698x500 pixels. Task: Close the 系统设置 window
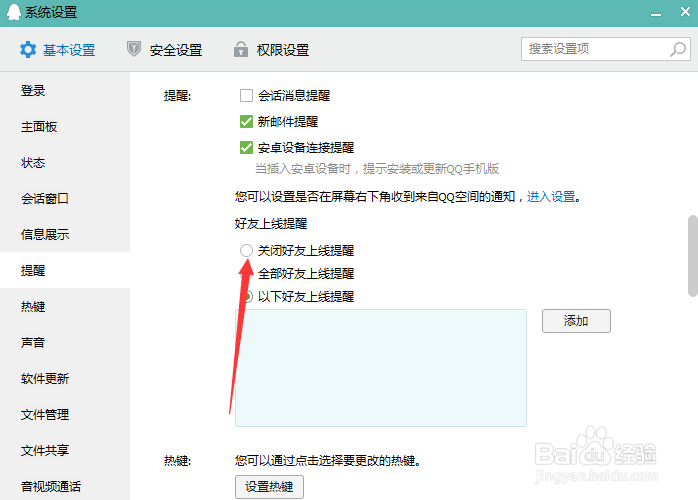(x=685, y=12)
